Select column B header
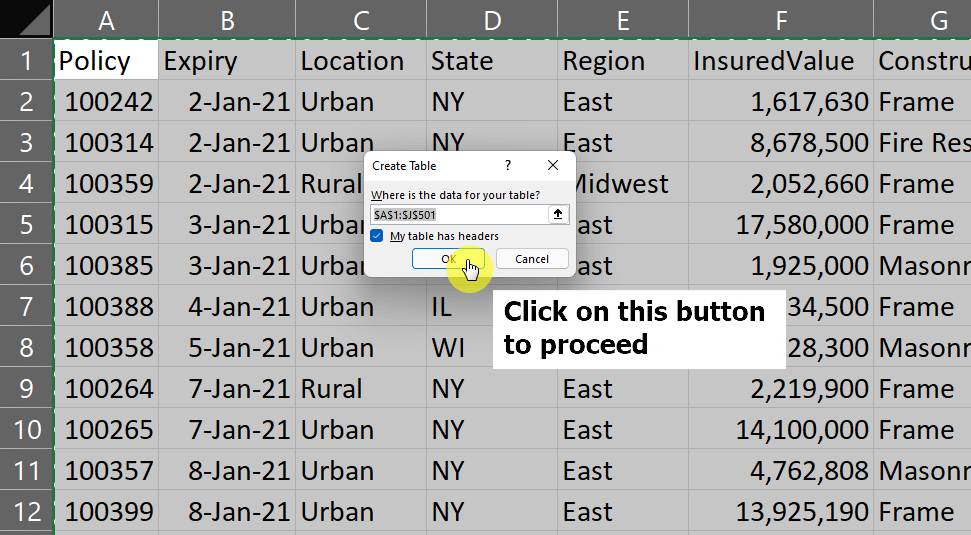This screenshot has height=535, width=971. pyautogui.click(x=227, y=19)
